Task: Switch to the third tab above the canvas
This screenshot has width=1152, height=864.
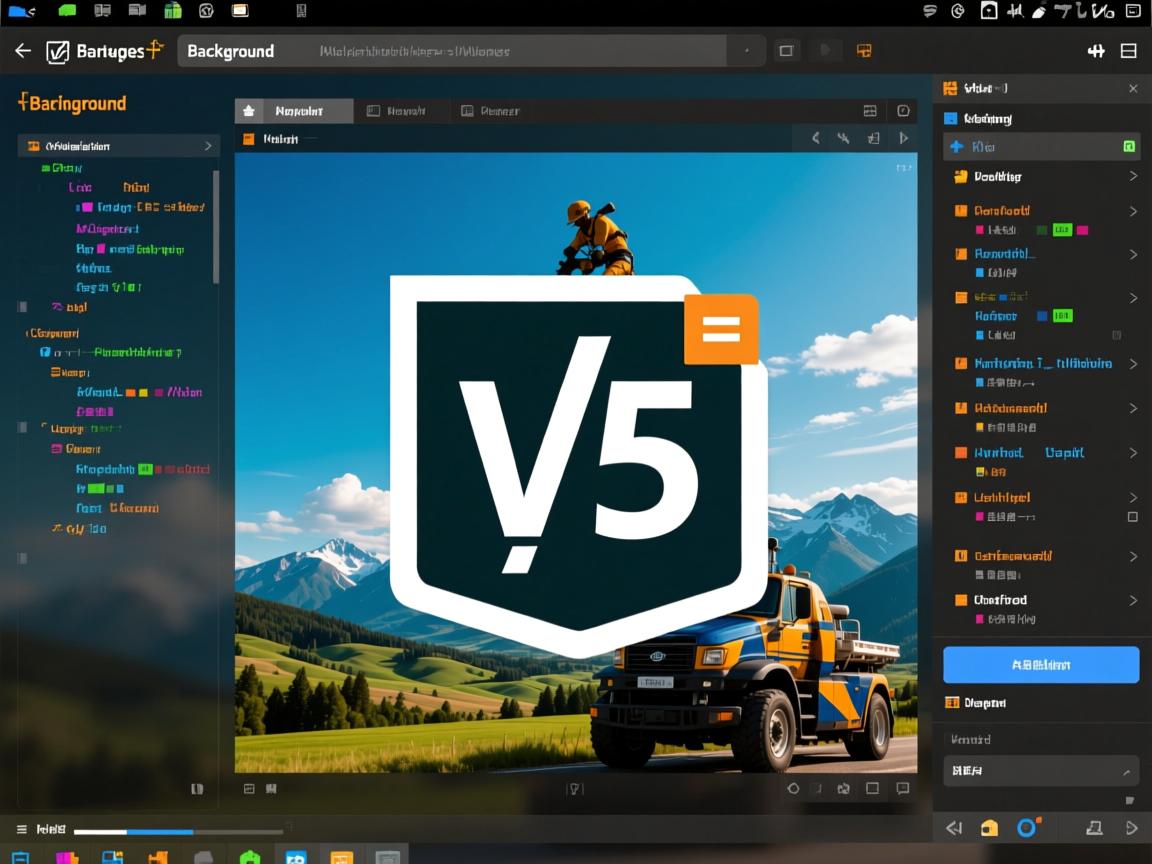Action: click(x=490, y=111)
